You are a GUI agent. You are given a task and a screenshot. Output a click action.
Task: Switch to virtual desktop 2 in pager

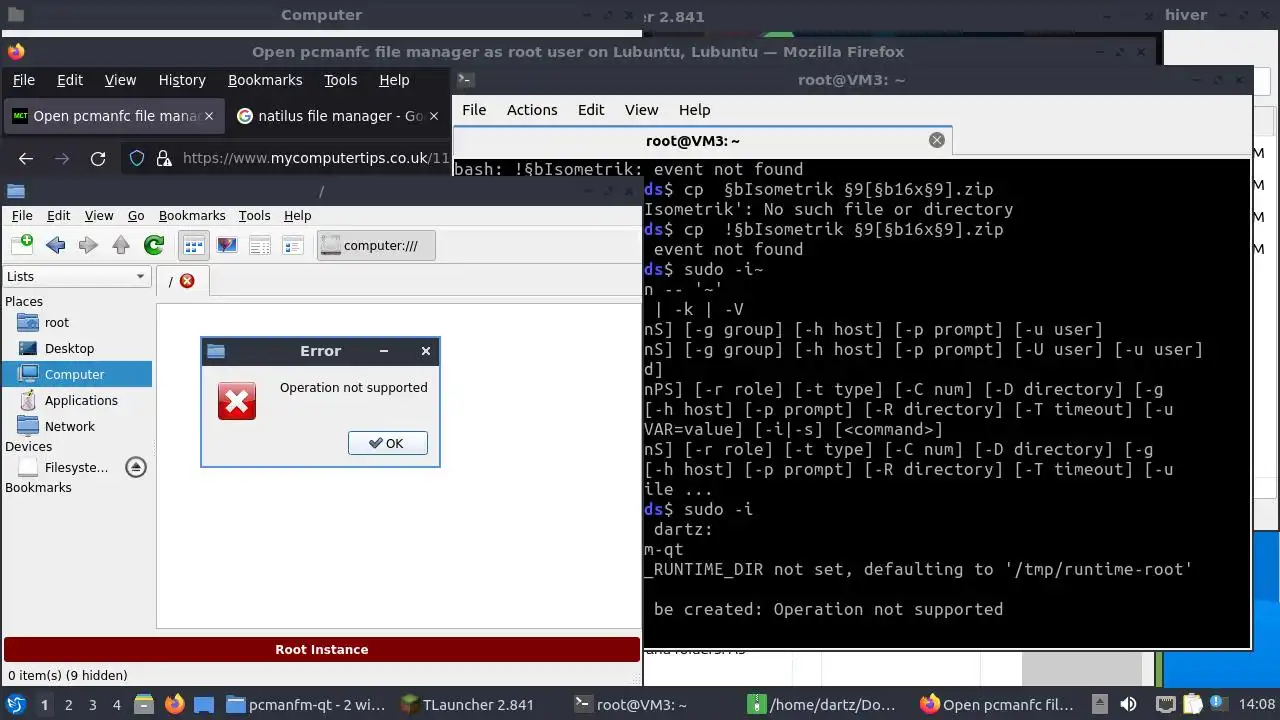(x=68, y=705)
